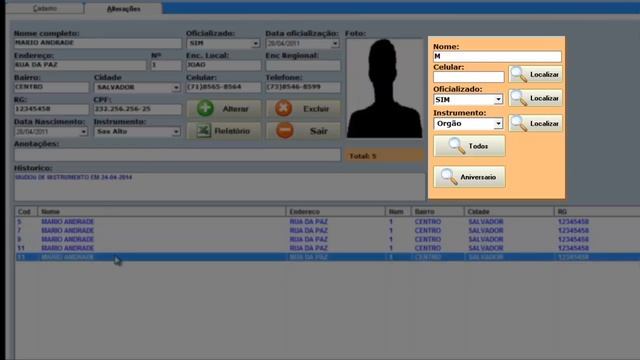The height and width of the screenshot is (360, 640).
Task: Click the magnifier icon beside Oficializado Localizar
Action: pyautogui.click(x=519, y=98)
